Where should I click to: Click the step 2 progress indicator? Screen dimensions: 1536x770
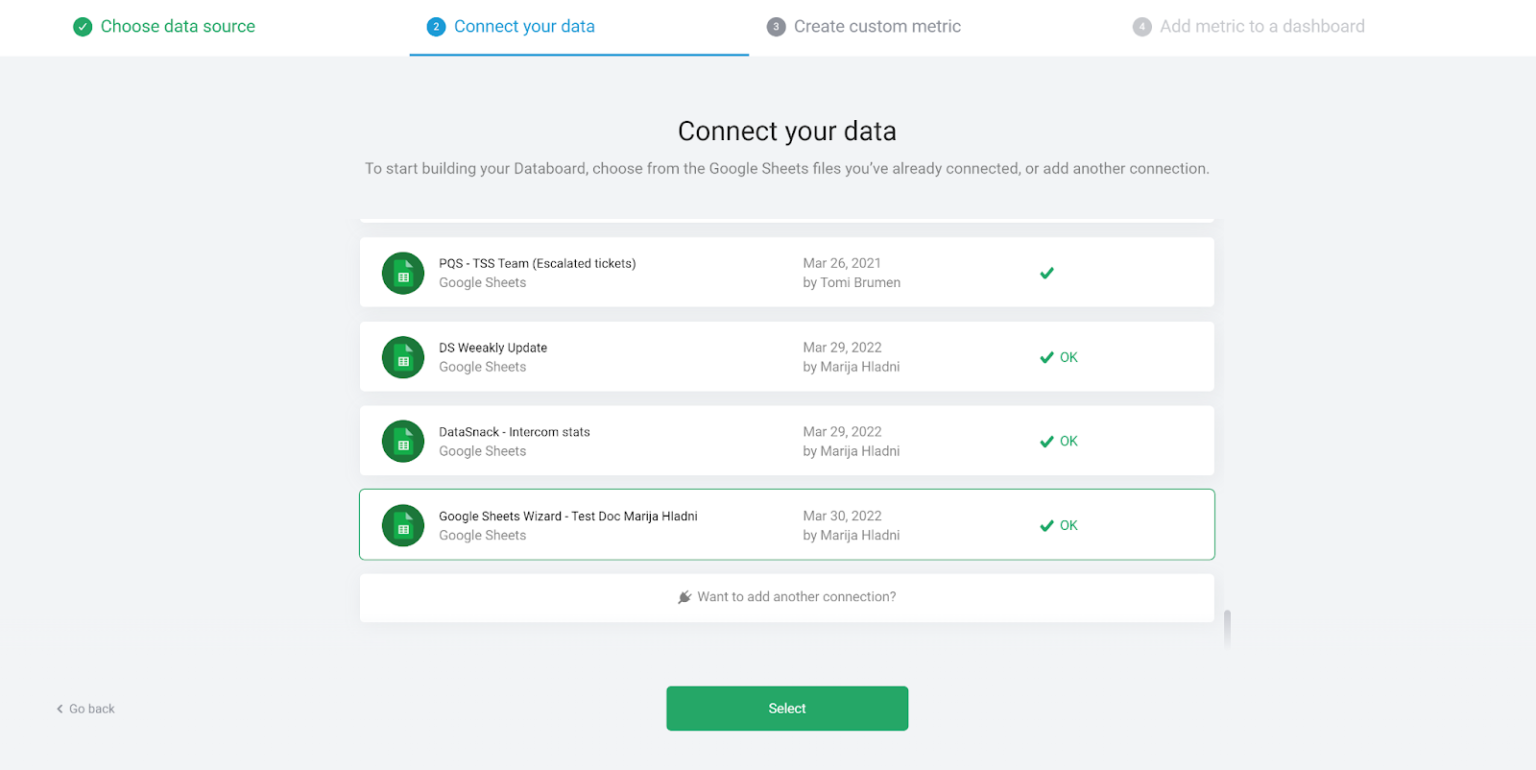tap(436, 26)
